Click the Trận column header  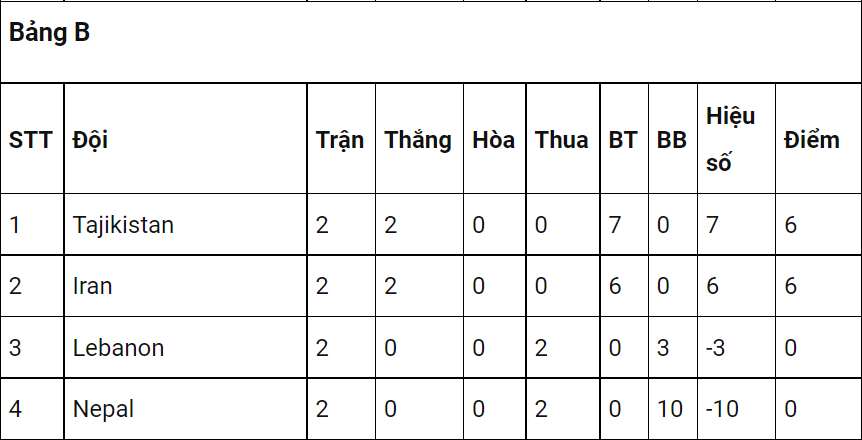(x=340, y=140)
